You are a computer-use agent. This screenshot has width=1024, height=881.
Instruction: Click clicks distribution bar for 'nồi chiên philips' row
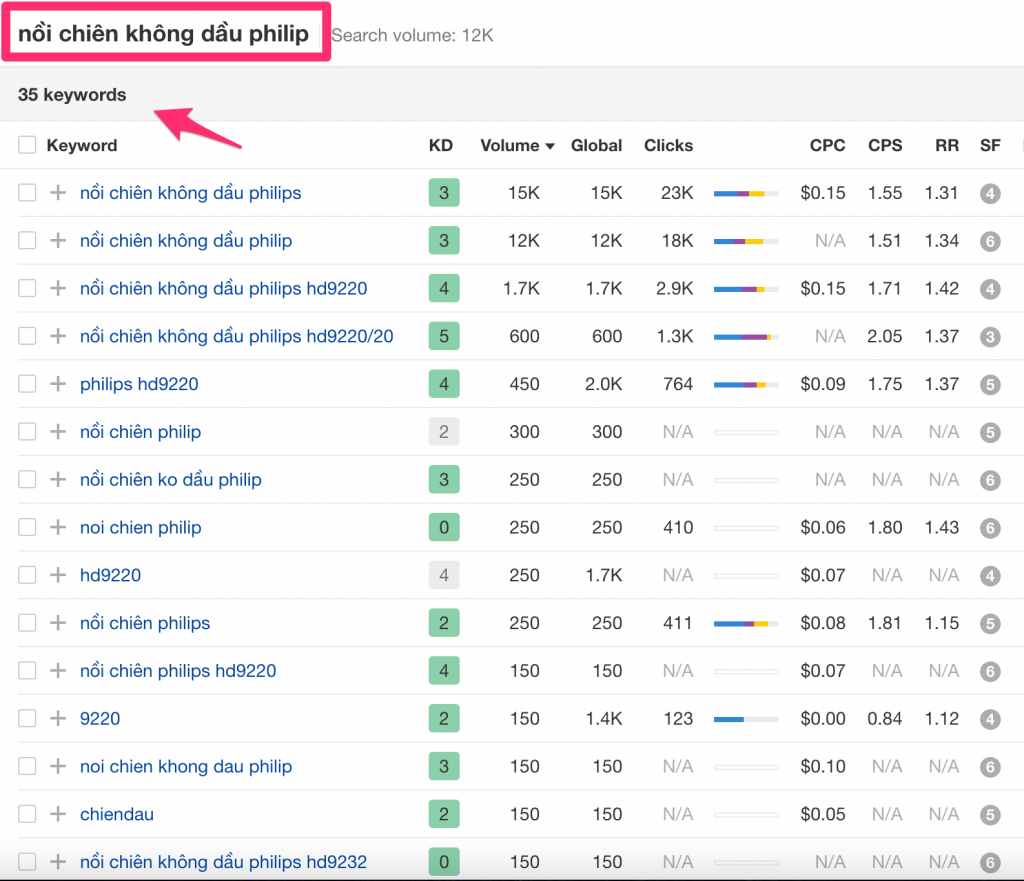click(x=746, y=624)
